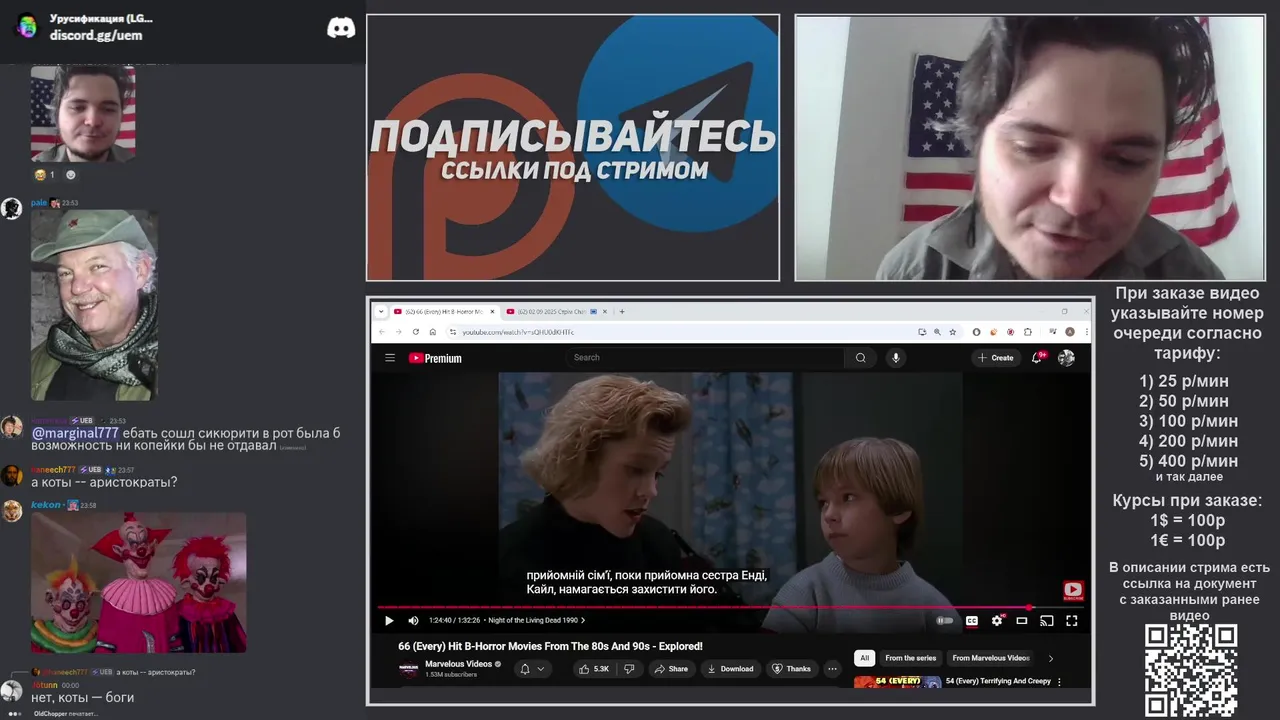Toggle closed captions with the CC button
The height and width of the screenshot is (720, 1280).
[x=971, y=620]
